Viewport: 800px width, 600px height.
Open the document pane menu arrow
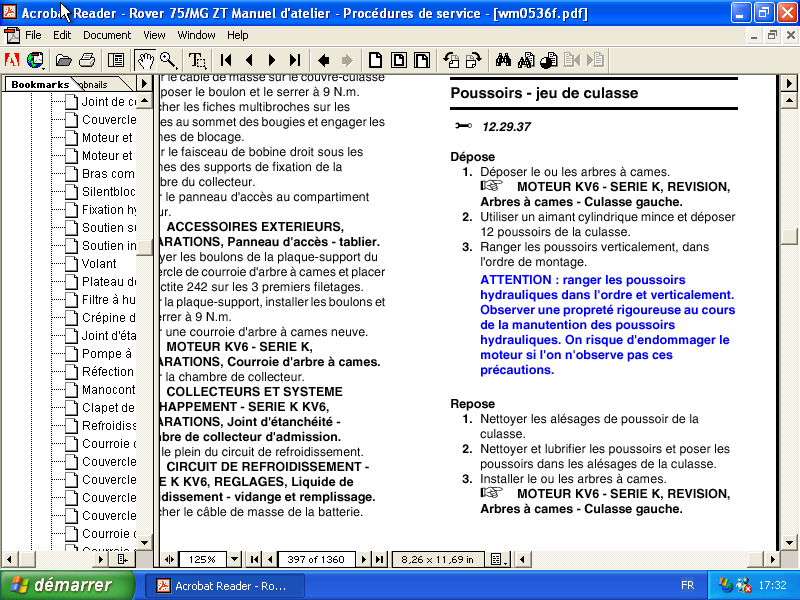tap(789, 83)
